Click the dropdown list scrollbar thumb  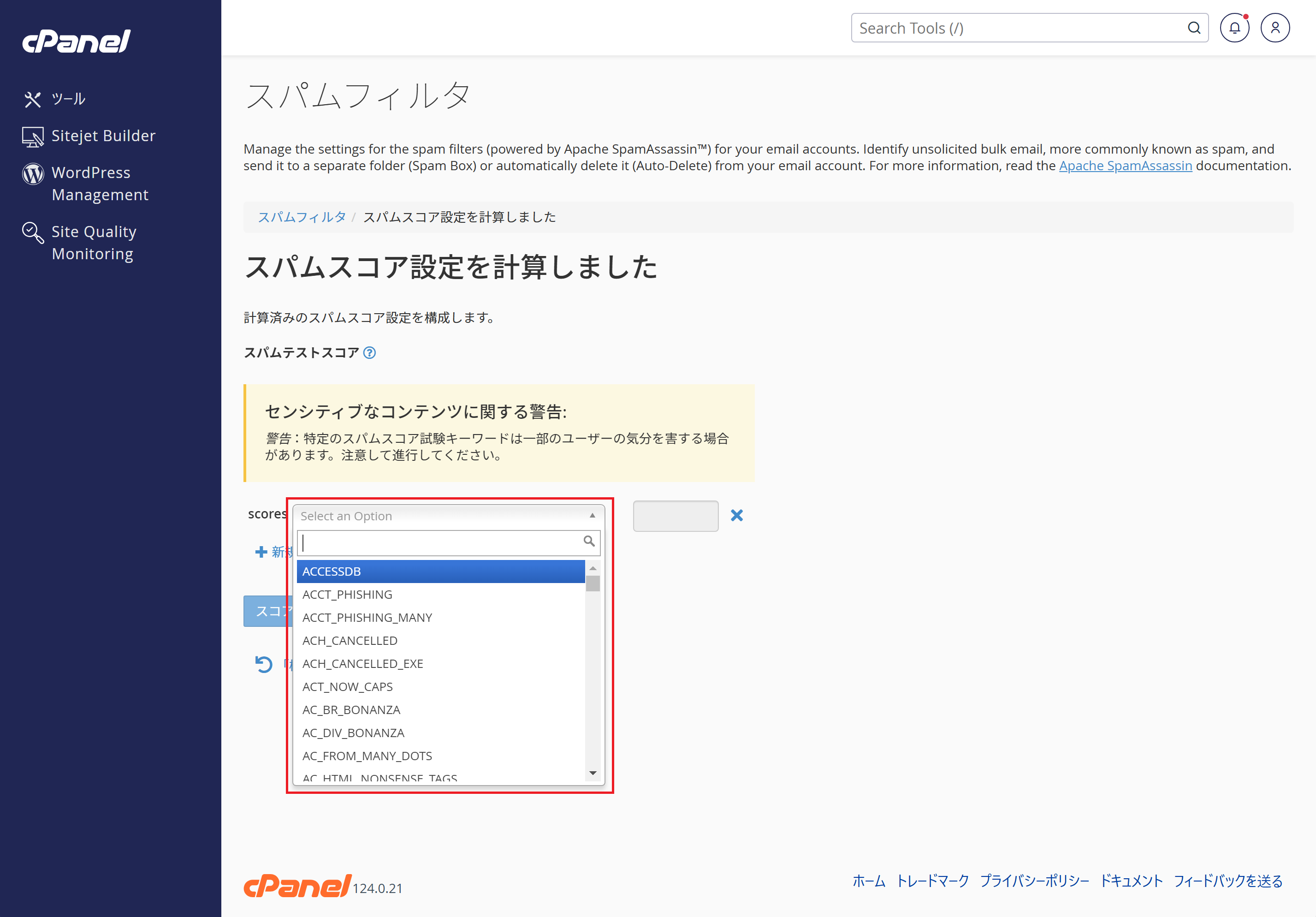593,583
